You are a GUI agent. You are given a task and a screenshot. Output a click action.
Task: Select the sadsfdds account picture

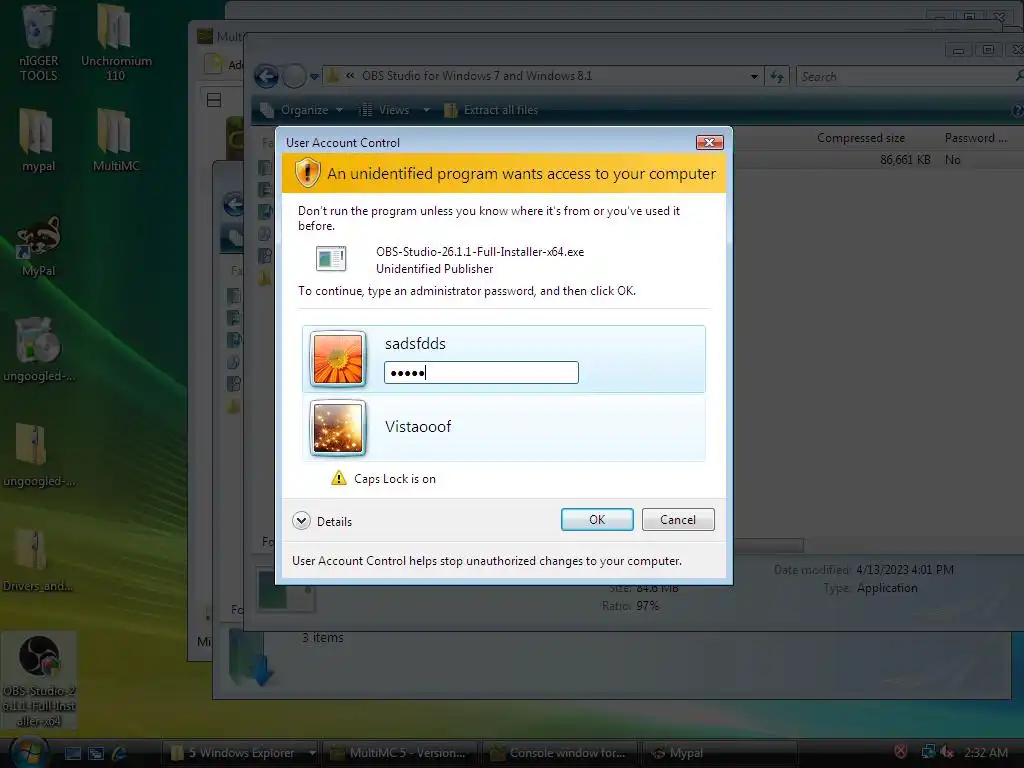[338, 359]
